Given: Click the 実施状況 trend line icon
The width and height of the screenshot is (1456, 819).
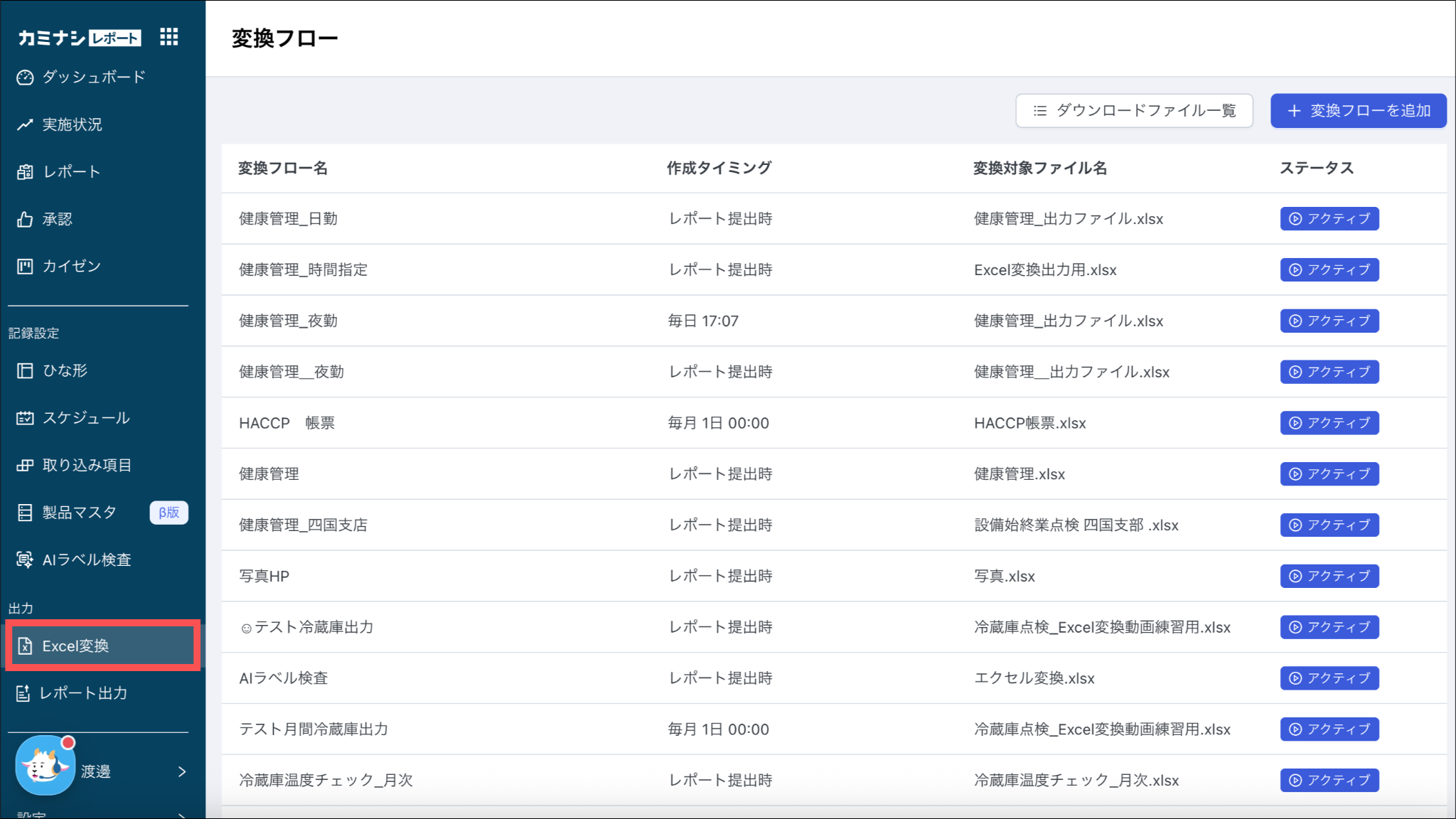Looking at the screenshot, I should pos(25,124).
